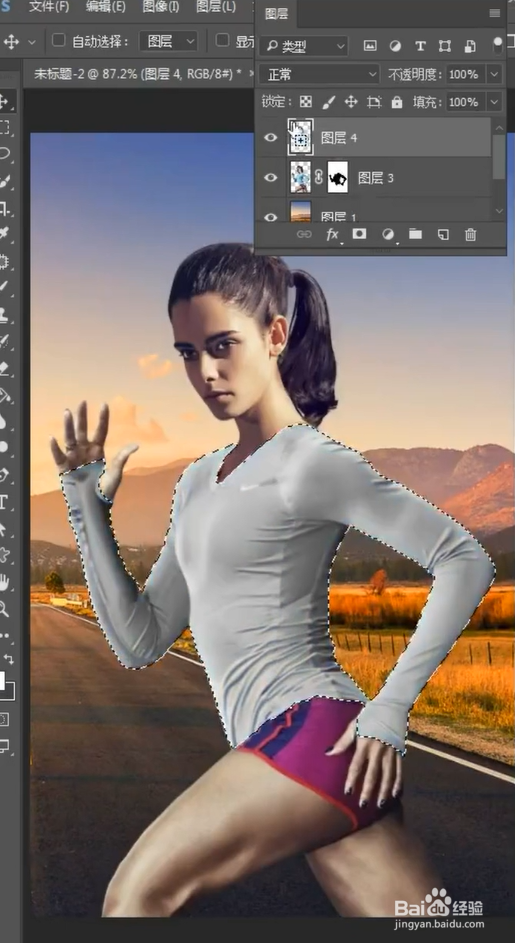
Task: Delete layer with trash icon
Action: pyautogui.click(x=471, y=235)
